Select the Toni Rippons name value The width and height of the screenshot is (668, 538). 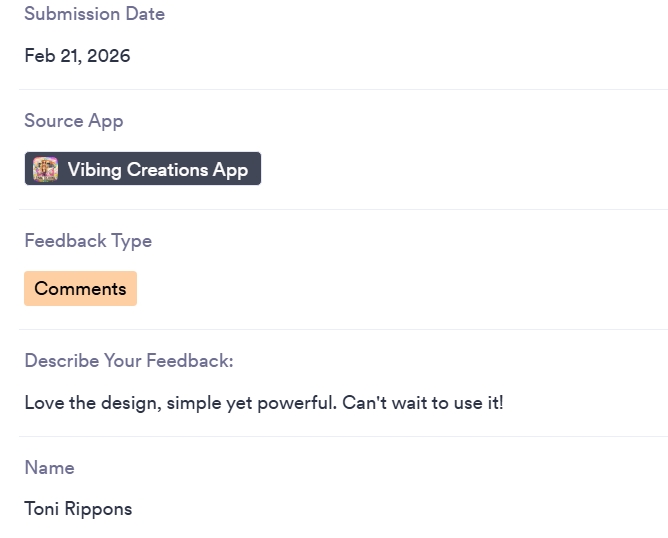(x=78, y=509)
